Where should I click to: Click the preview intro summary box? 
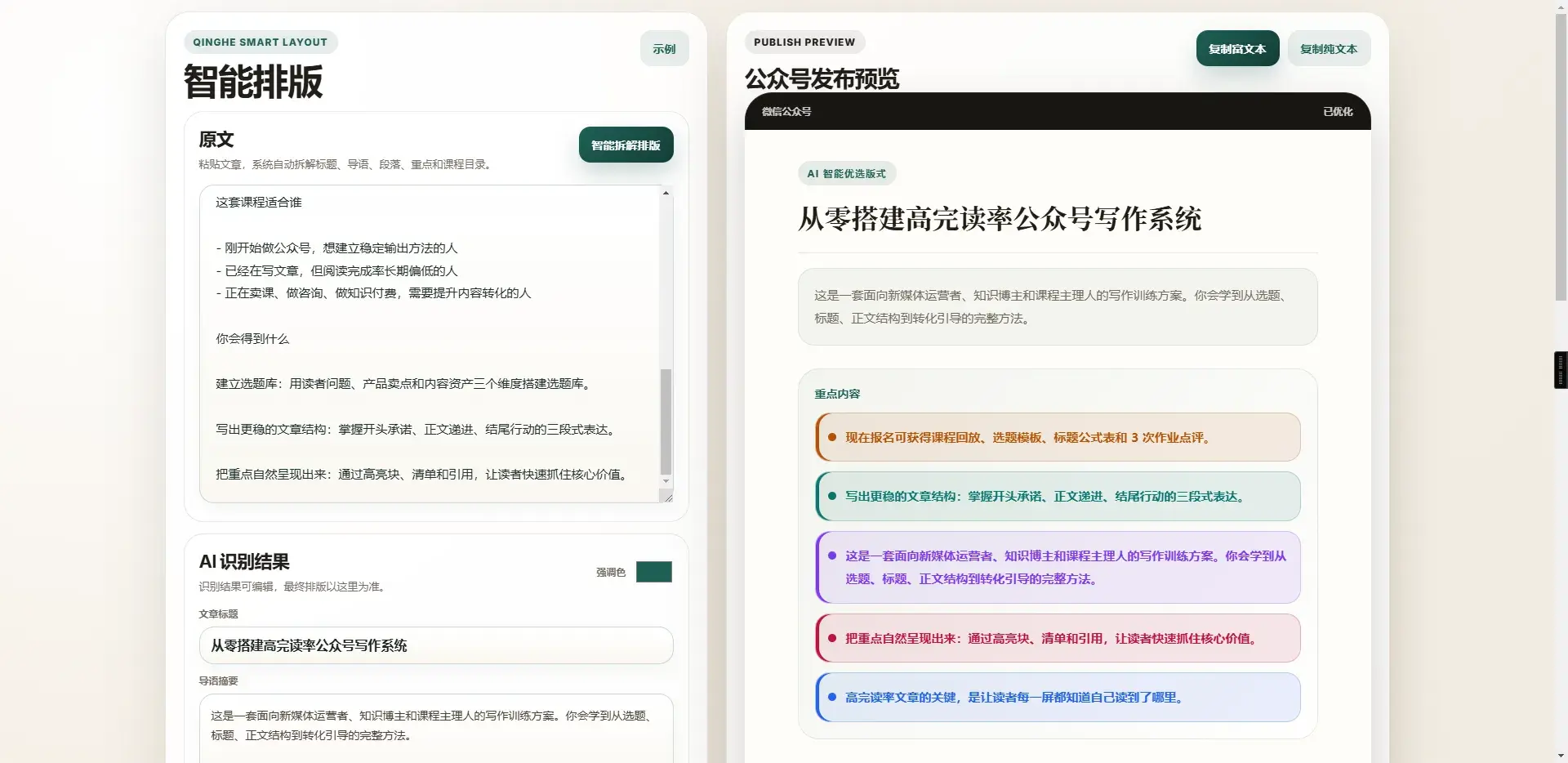coord(1058,307)
